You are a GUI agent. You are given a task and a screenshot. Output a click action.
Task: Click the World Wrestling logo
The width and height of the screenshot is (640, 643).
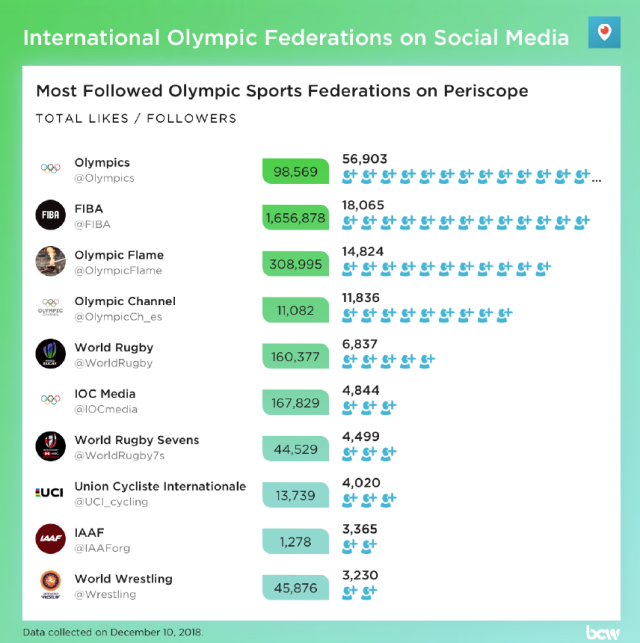[x=50, y=585]
